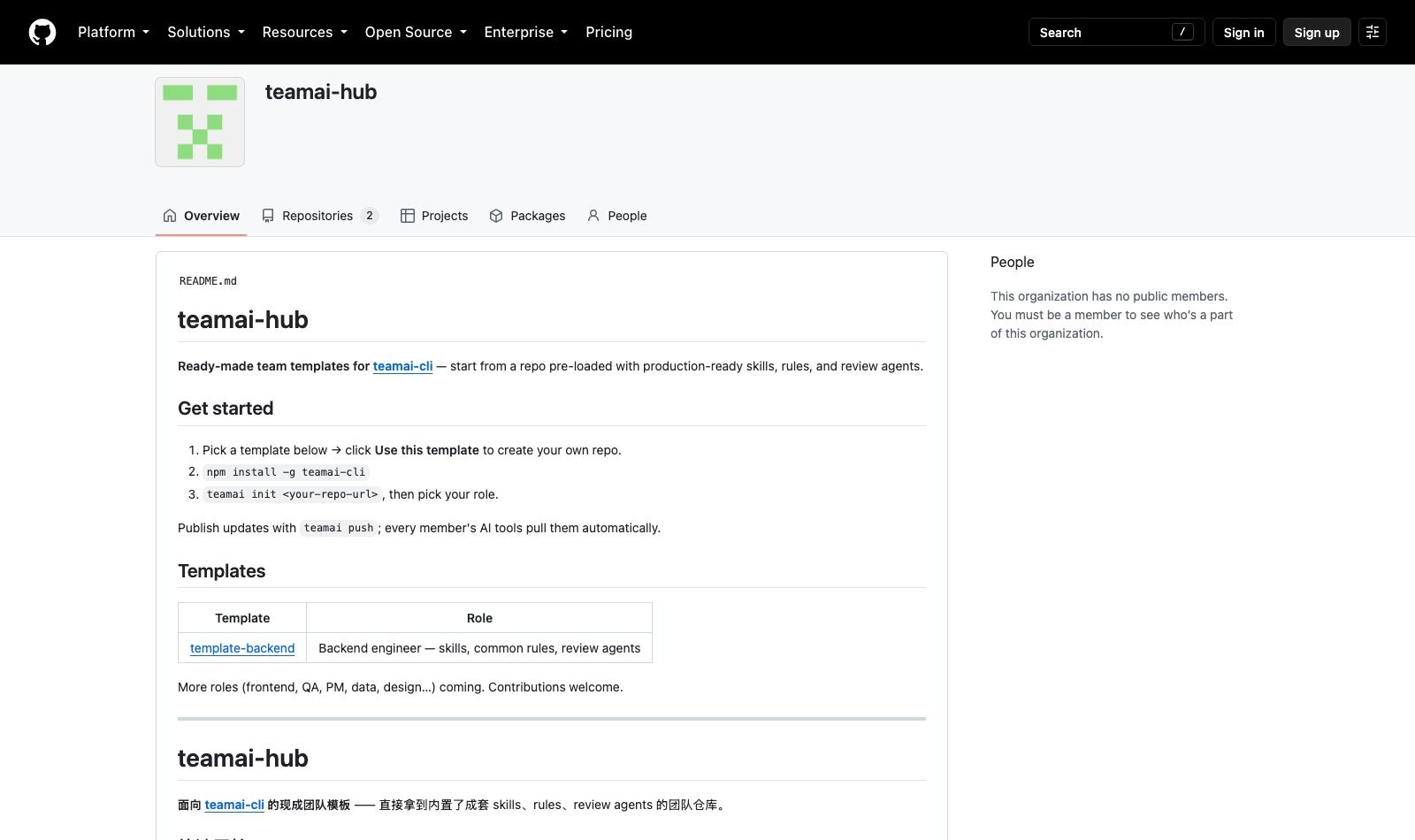Screen dimensions: 1415x840
Task: Click the package cube icon beside Packages
Action: (496, 216)
